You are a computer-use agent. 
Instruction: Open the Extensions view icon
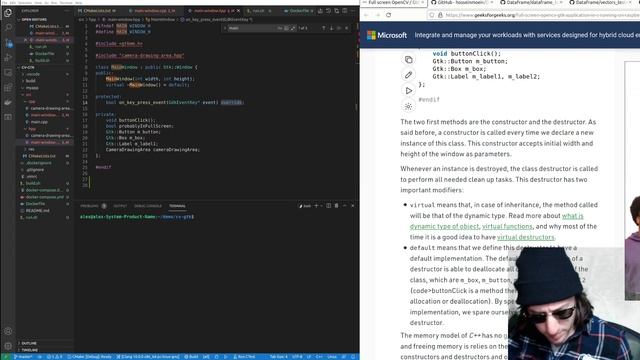tap(8, 87)
